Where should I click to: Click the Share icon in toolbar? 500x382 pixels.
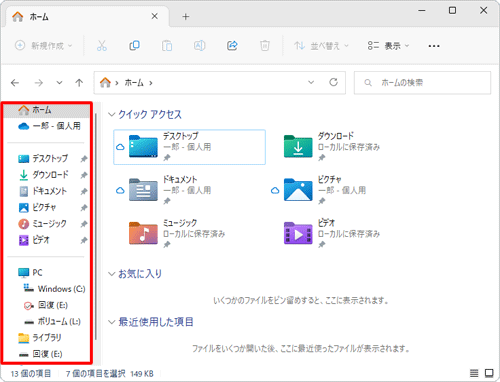(x=232, y=45)
